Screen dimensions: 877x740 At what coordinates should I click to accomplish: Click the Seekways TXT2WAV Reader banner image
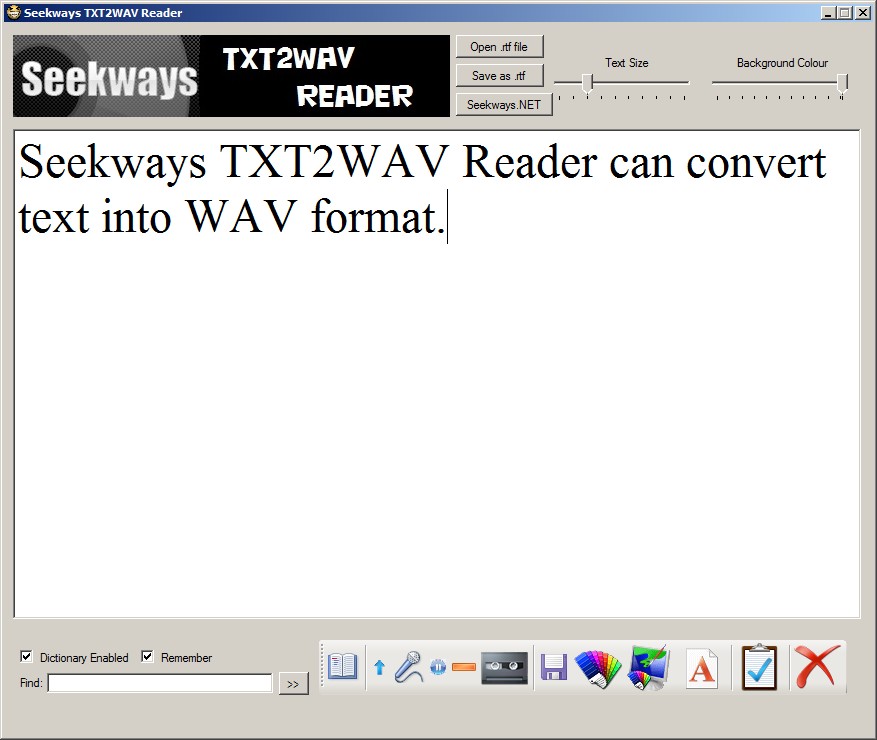(x=231, y=76)
